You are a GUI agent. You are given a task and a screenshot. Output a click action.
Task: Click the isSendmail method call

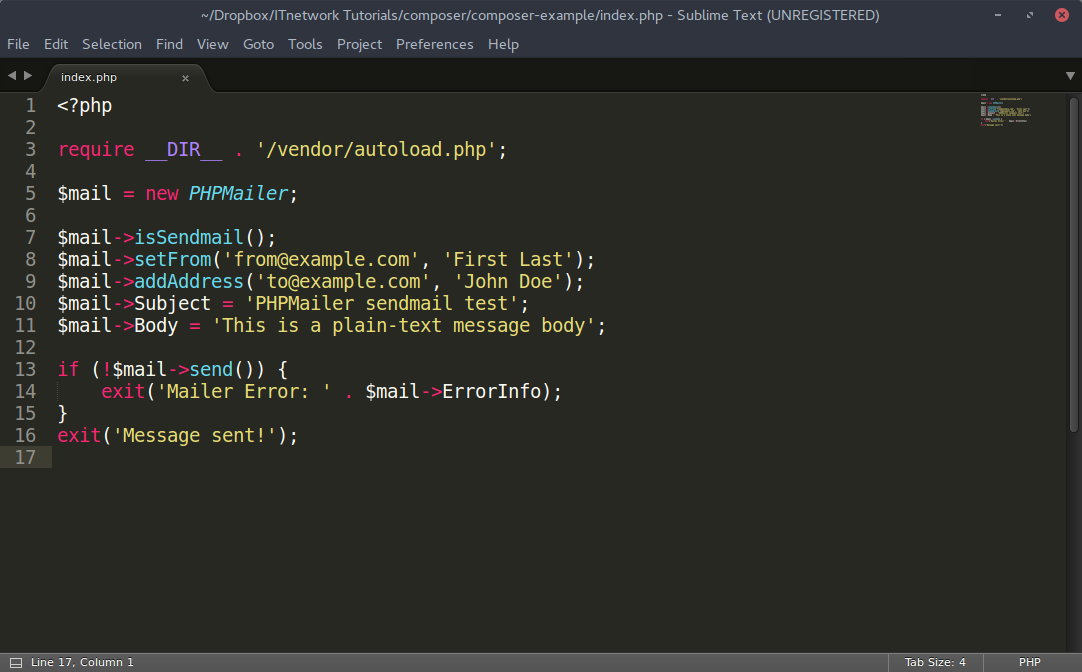pyautogui.click(x=189, y=238)
